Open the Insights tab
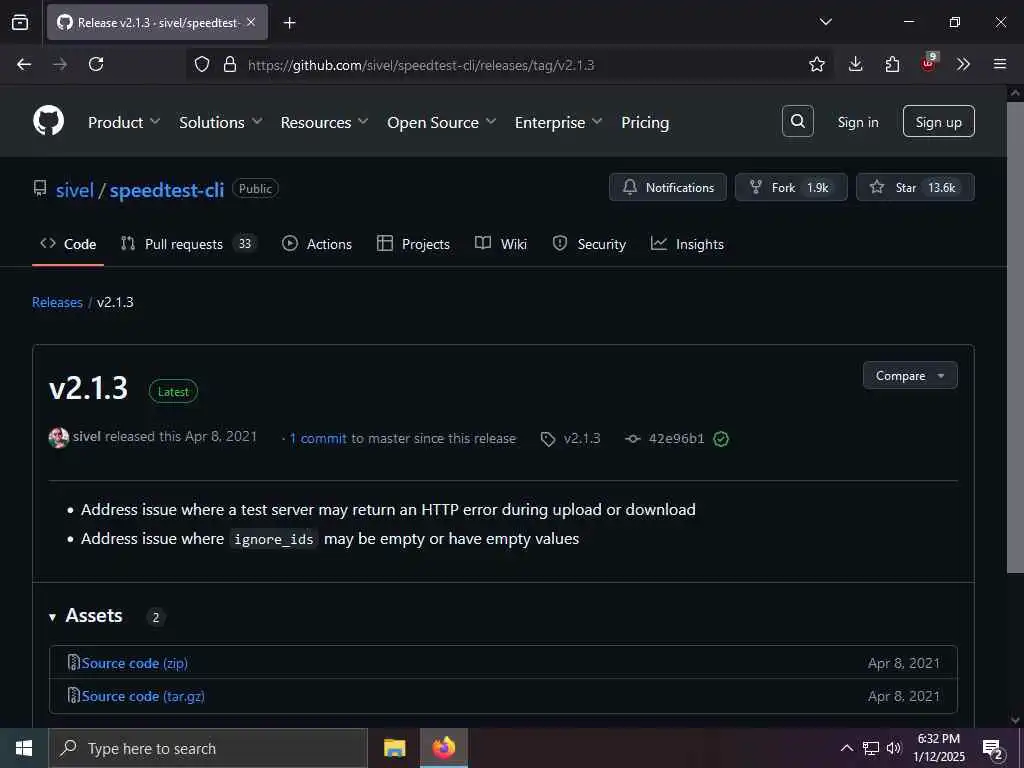 (x=688, y=244)
